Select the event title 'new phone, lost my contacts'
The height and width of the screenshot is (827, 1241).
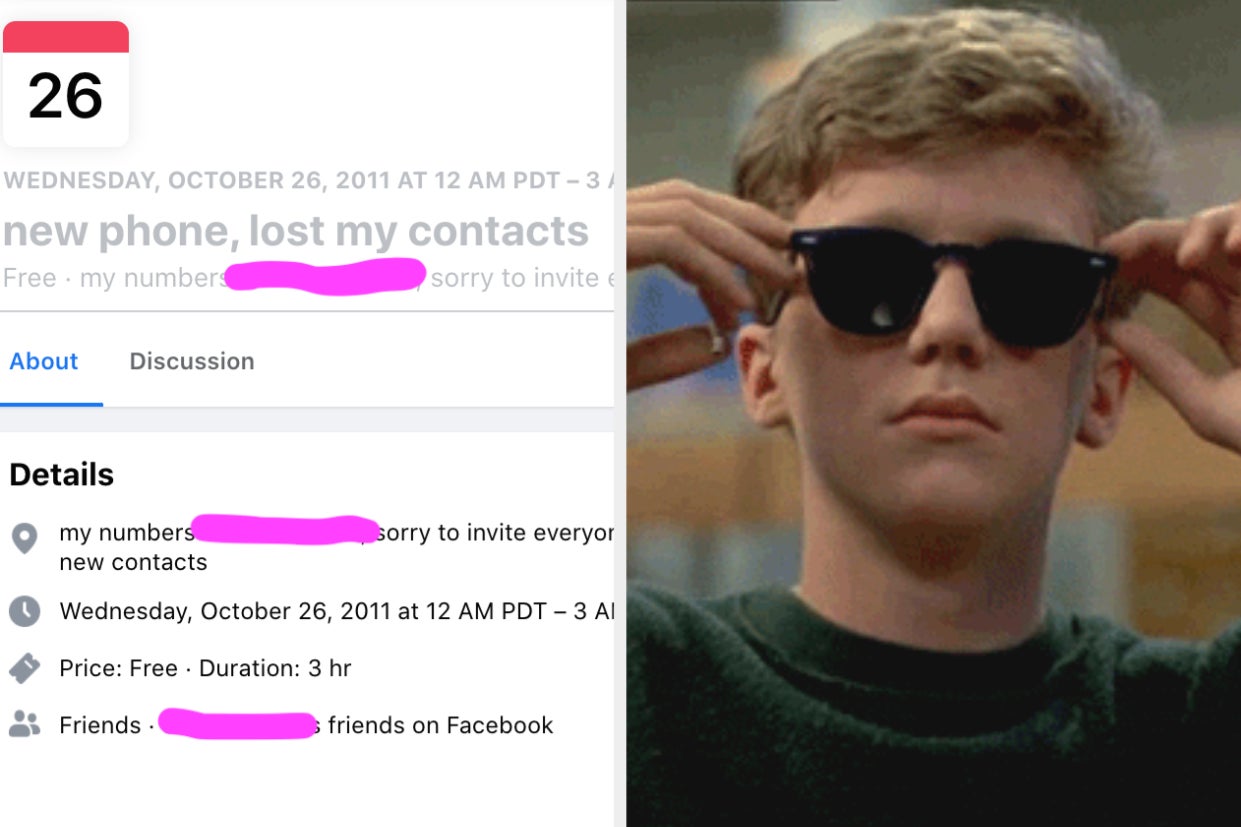pos(296,231)
